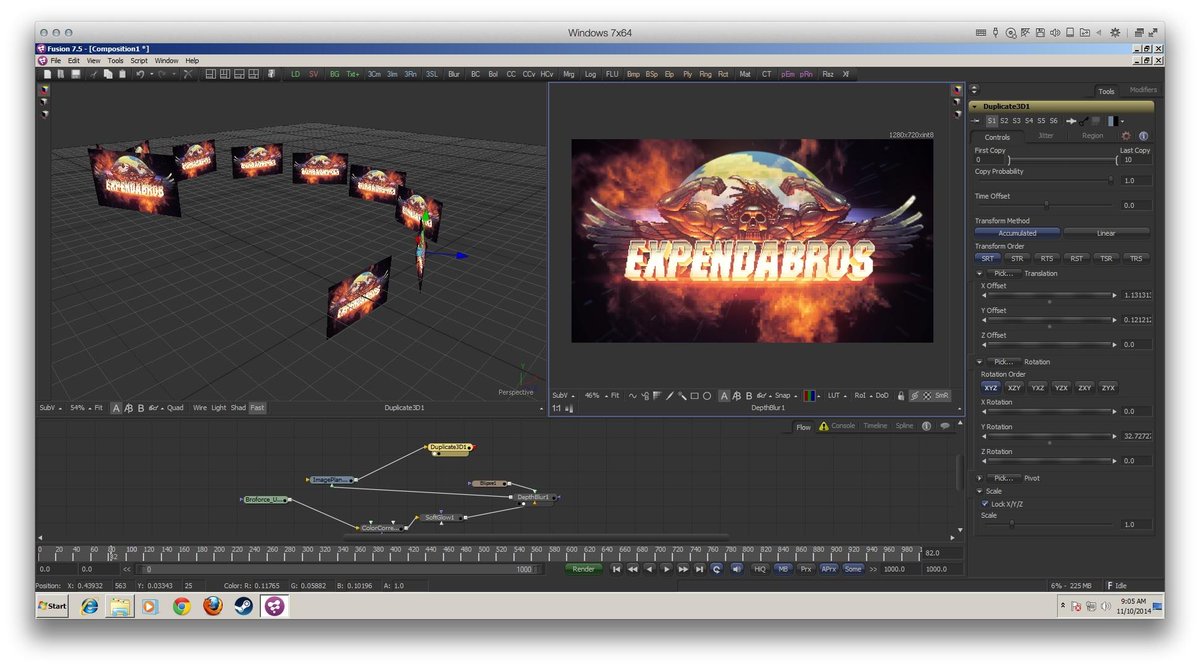
Task: Click the Last Copy value field
Action: point(1136,160)
